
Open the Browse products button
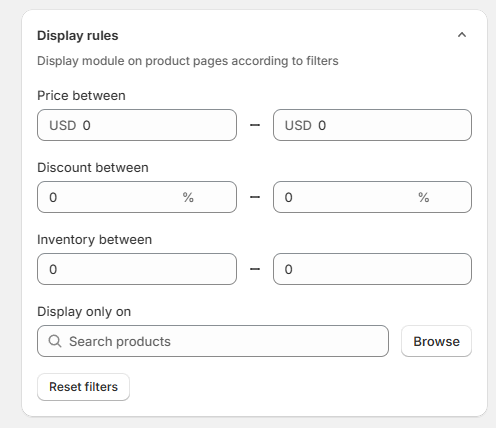click(x=436, y=341)
